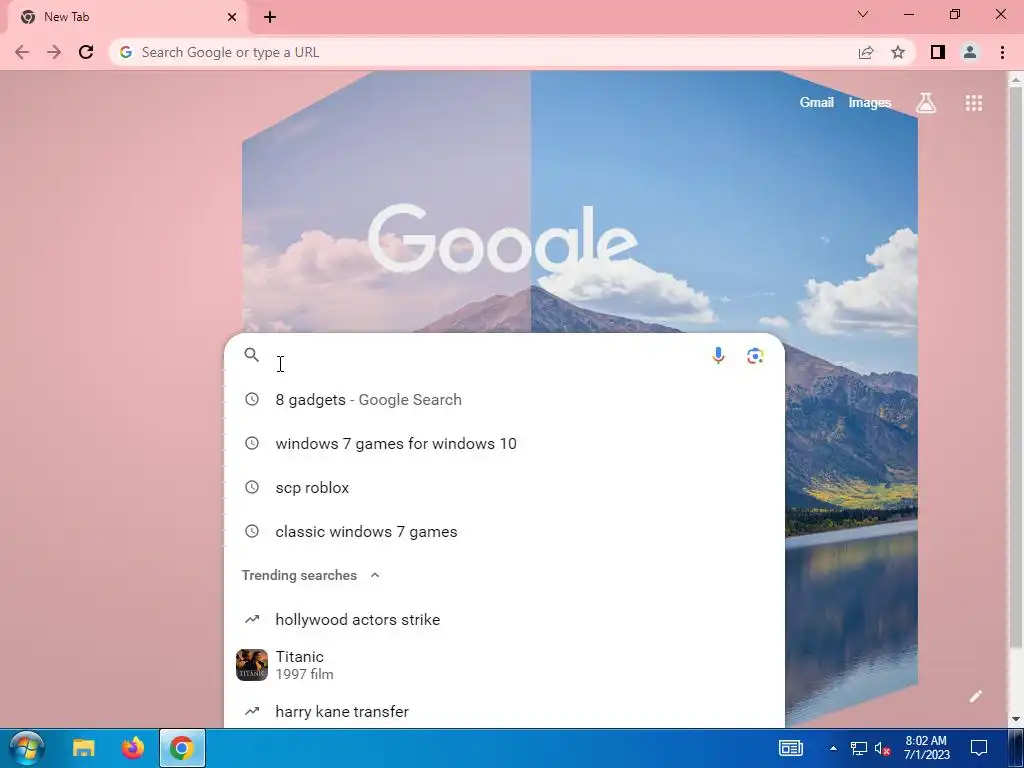Open the notification center icon

(979, 748)
